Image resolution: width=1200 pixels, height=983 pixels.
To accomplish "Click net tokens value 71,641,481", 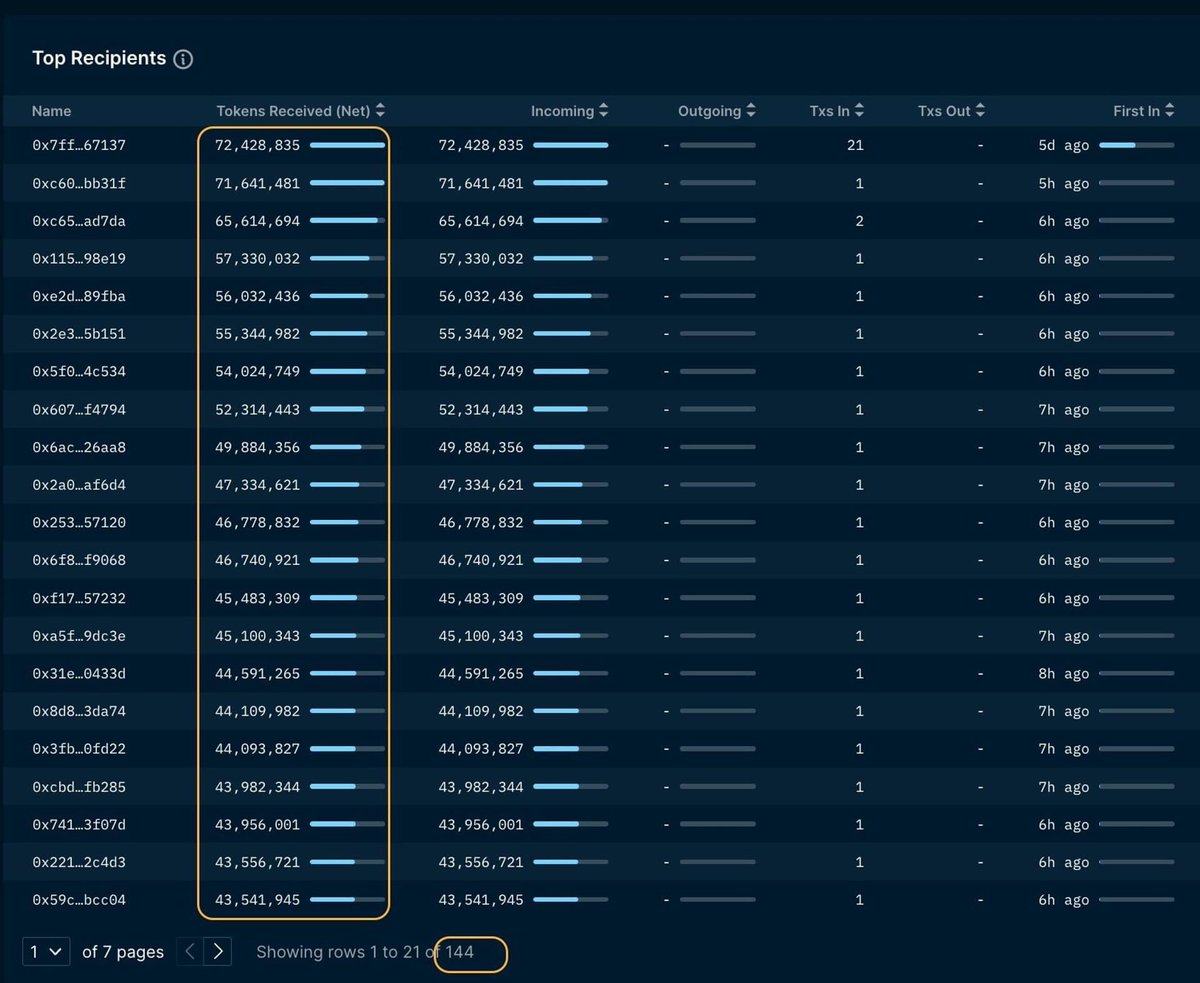I will [257, 183].
